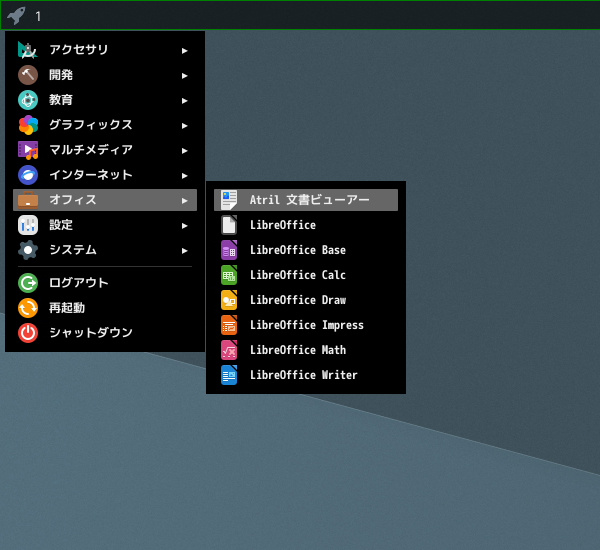Click the purple LibreOffice Base icon
Image resolution: width=600 pixels, height=550 pixels.
[229, 250]
